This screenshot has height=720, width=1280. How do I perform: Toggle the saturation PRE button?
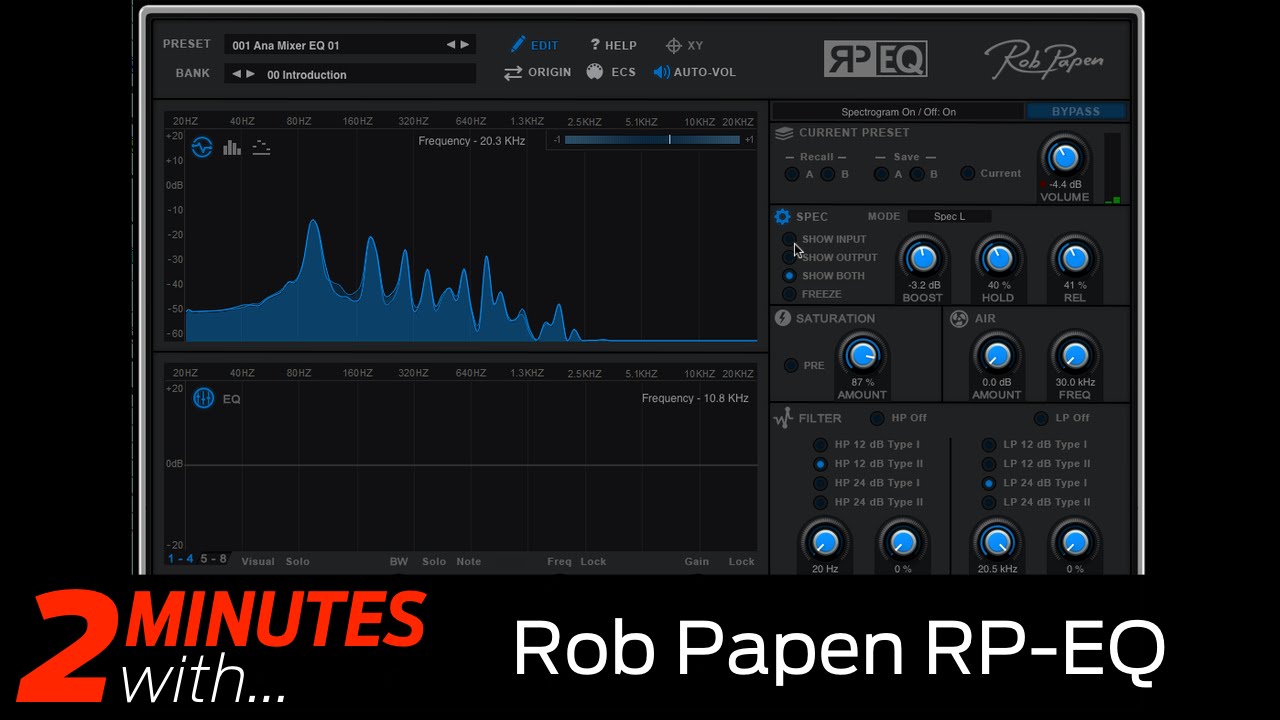coord(791,366)
